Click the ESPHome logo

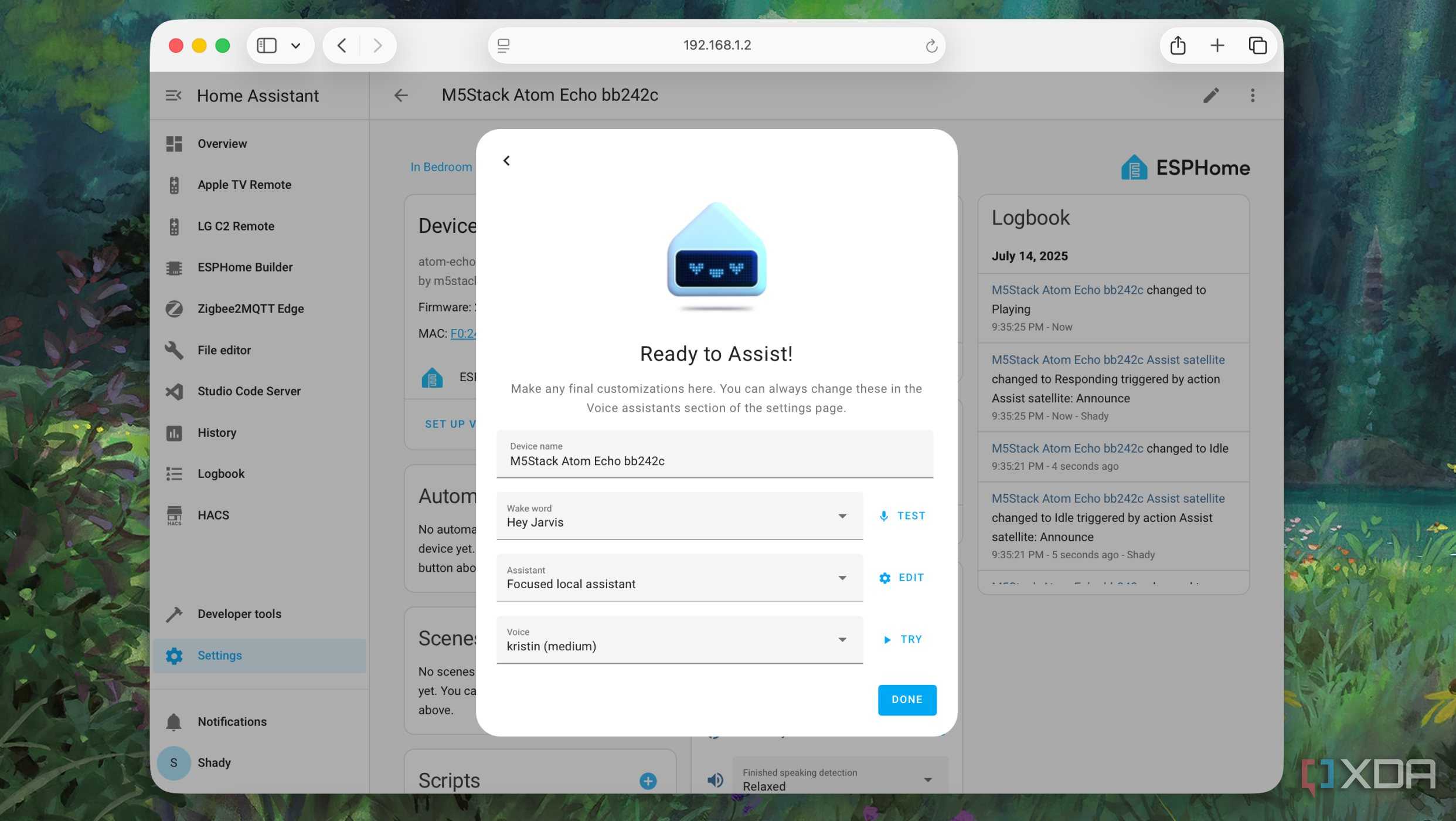point(1185,168)
